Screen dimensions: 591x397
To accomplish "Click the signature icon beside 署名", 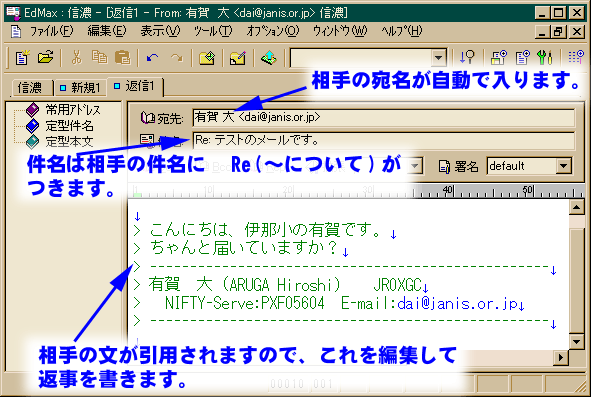I will pyautogui.click(x=445, y=166).
